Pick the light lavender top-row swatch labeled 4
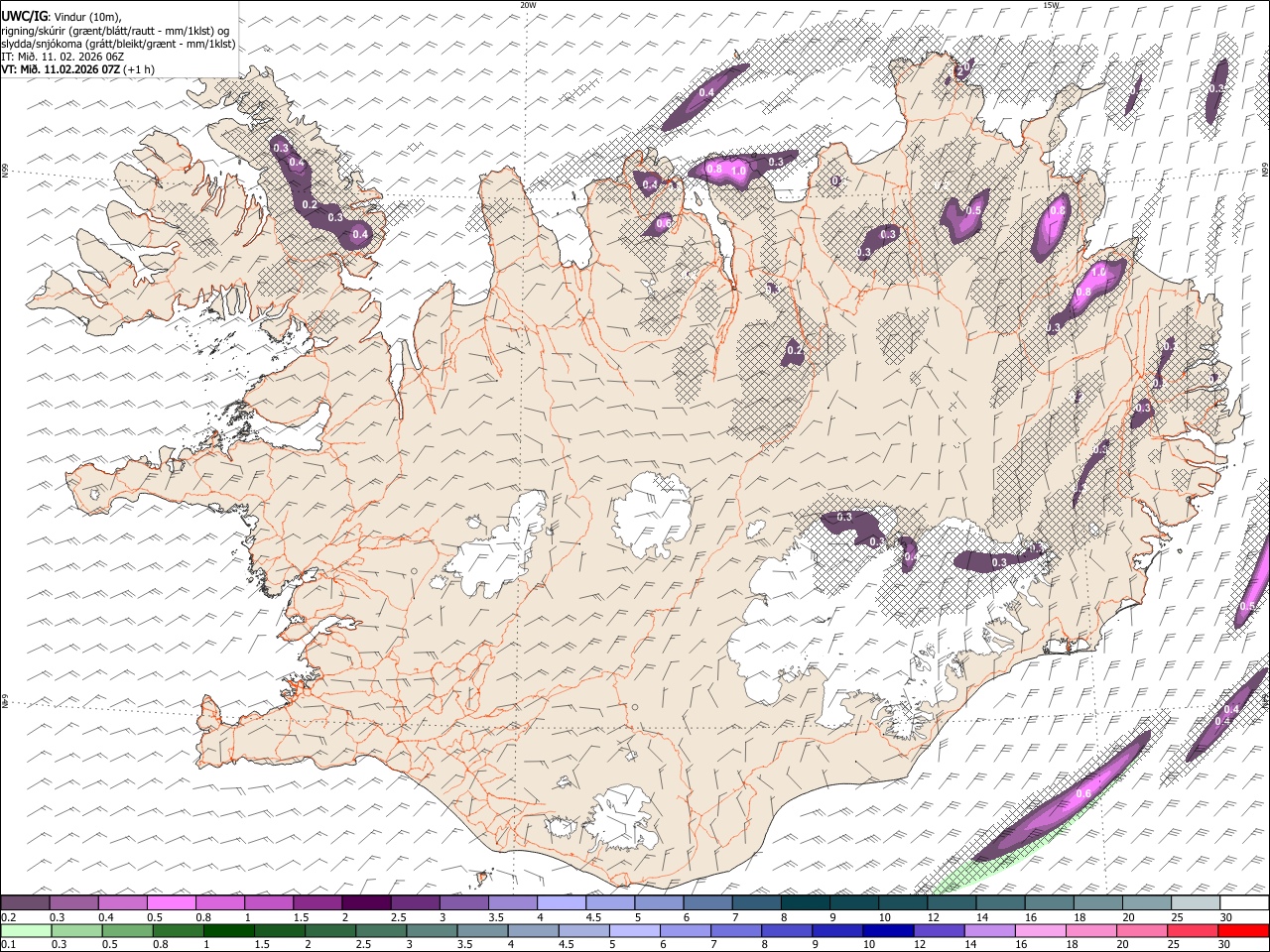This screenshot has width=1270, height=952. pos(560,902)
